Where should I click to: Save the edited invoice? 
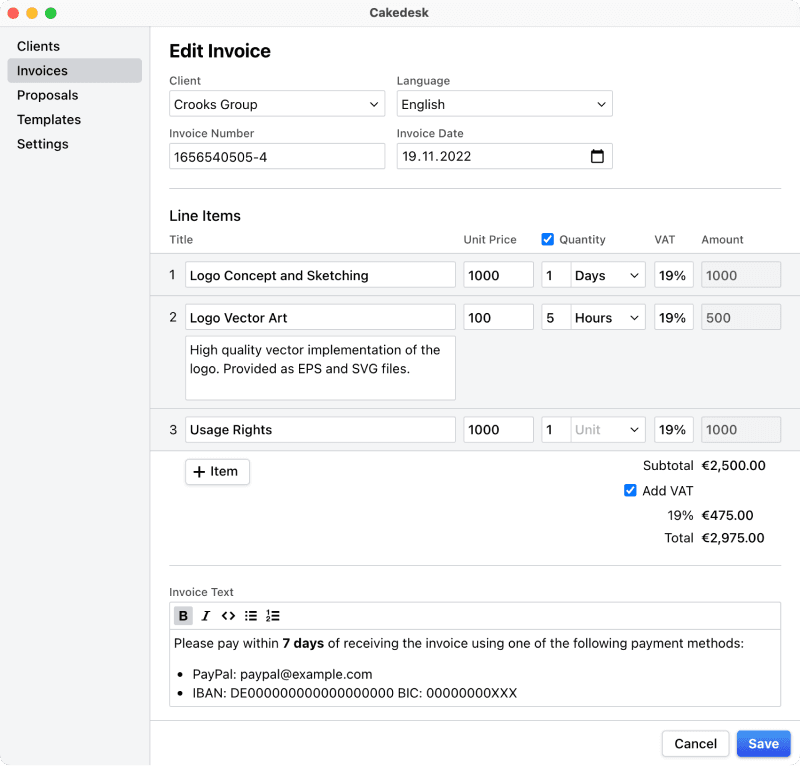(x=763, y=743)
